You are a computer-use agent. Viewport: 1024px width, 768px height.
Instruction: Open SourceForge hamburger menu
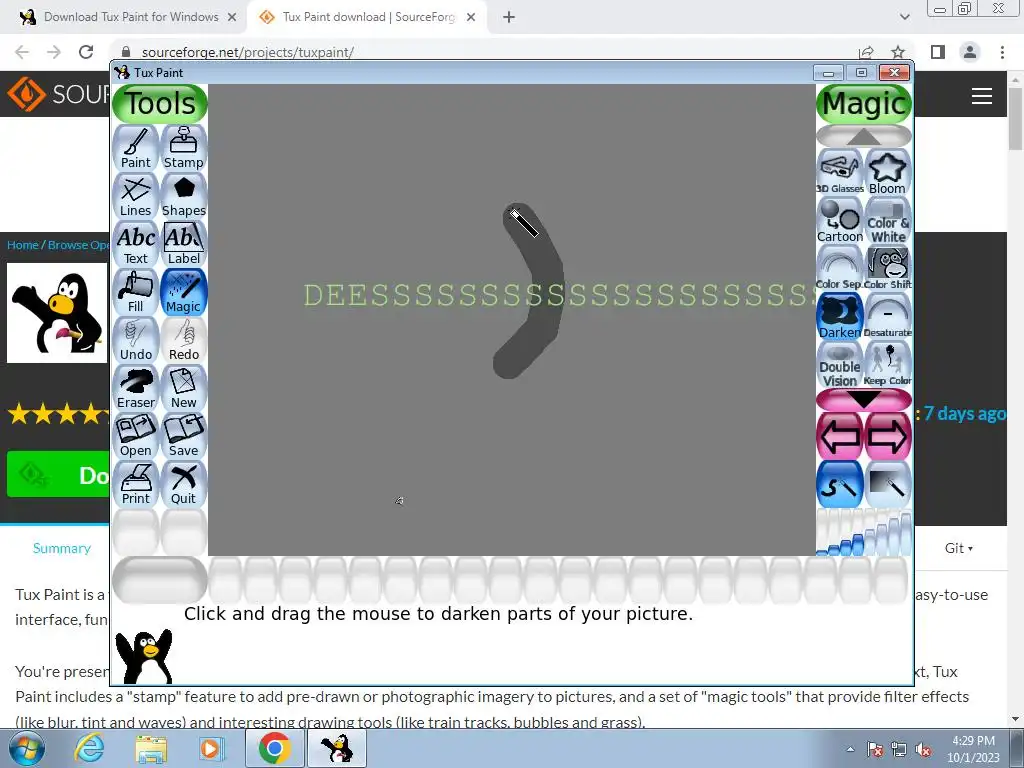[x=982, y=97]
